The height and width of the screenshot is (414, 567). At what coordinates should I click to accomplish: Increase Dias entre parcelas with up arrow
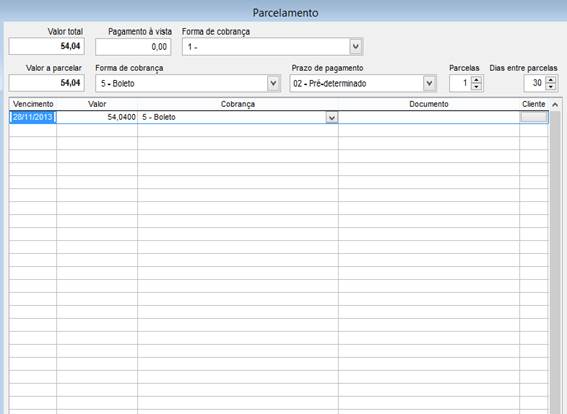(551, 80)
